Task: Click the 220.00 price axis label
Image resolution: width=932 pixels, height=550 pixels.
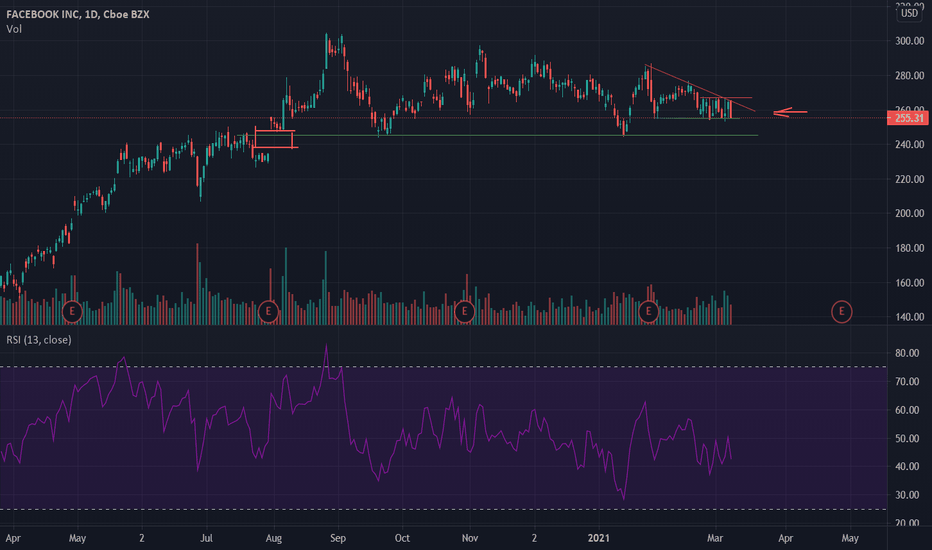Action: 909,179
